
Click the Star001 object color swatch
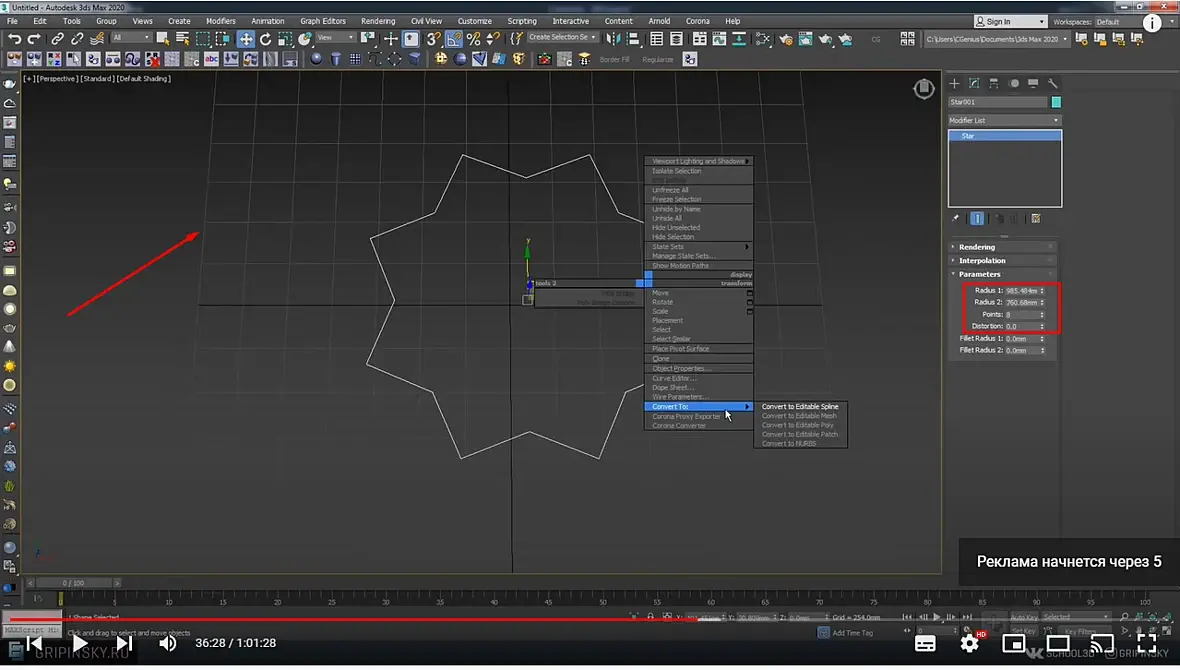(1056, 102)
